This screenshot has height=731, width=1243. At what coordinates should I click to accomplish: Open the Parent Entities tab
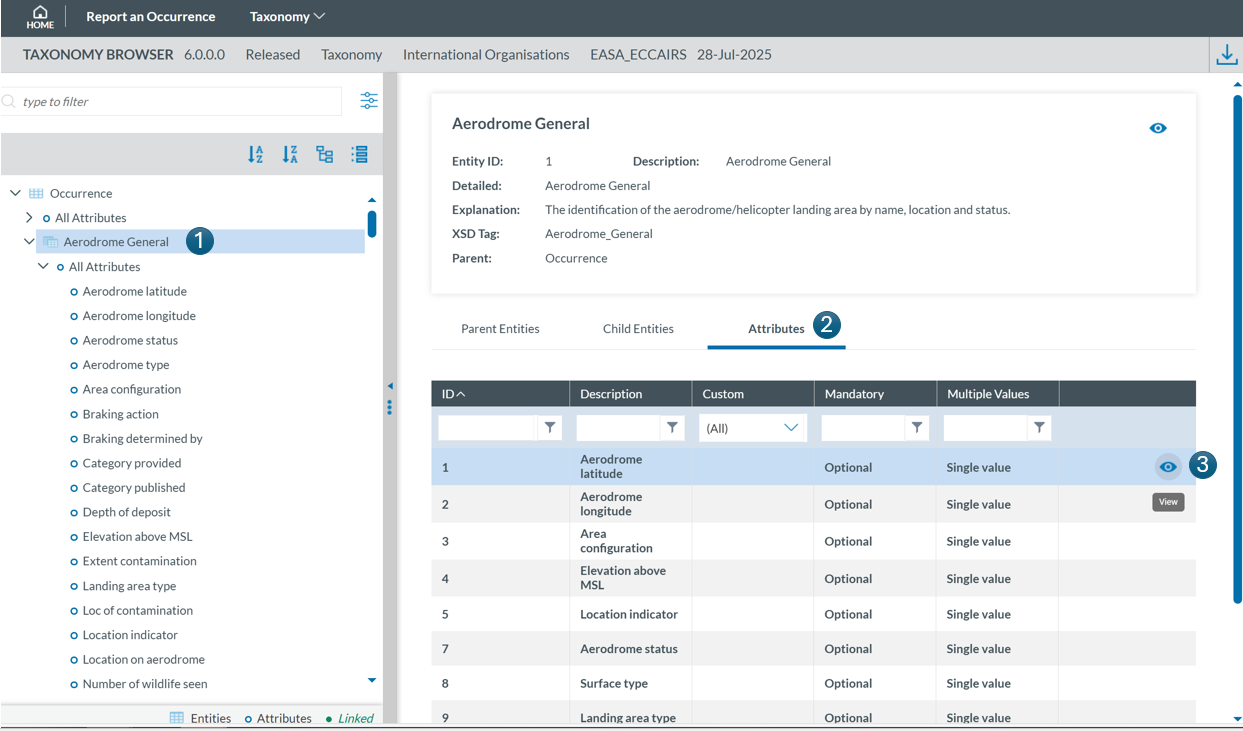point(500,329)
